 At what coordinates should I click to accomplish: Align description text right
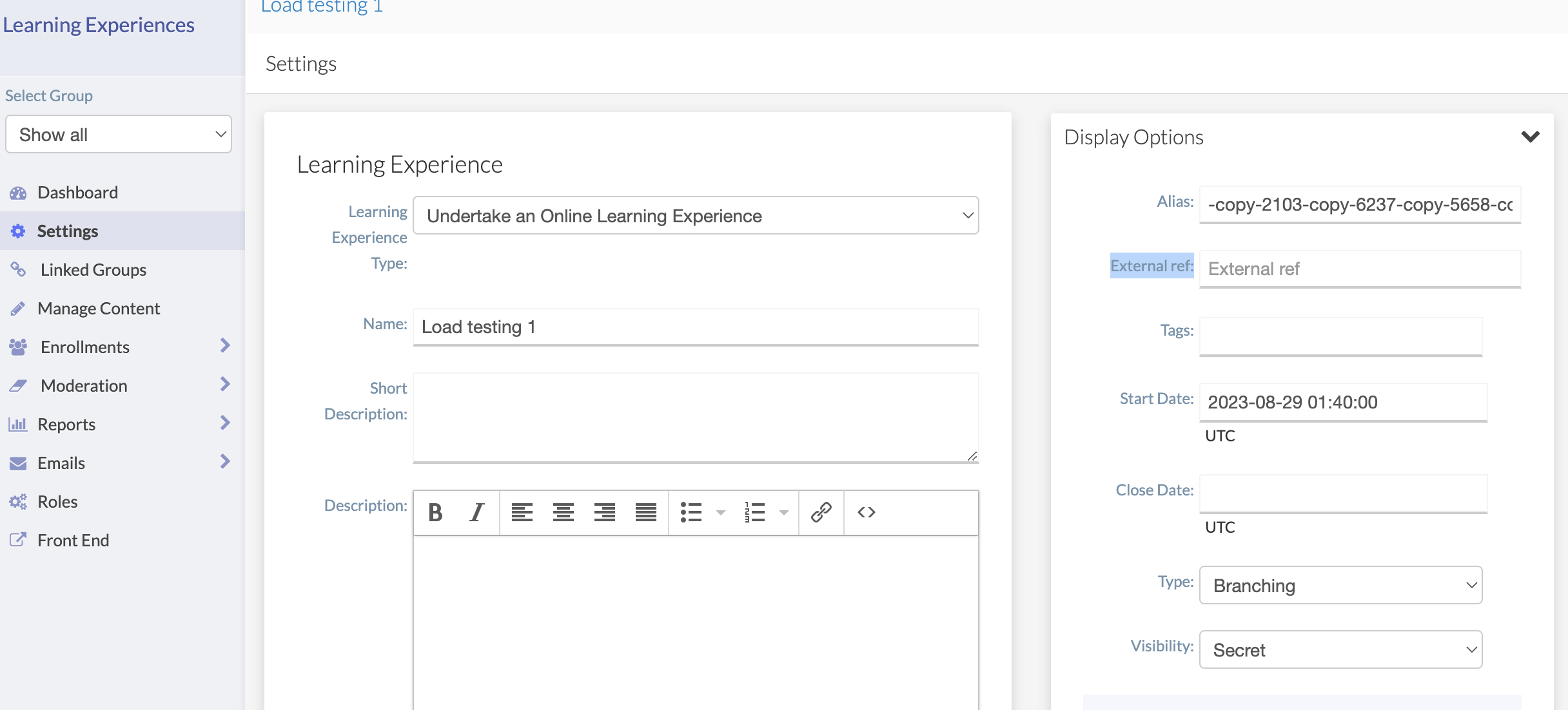(604, 513)
